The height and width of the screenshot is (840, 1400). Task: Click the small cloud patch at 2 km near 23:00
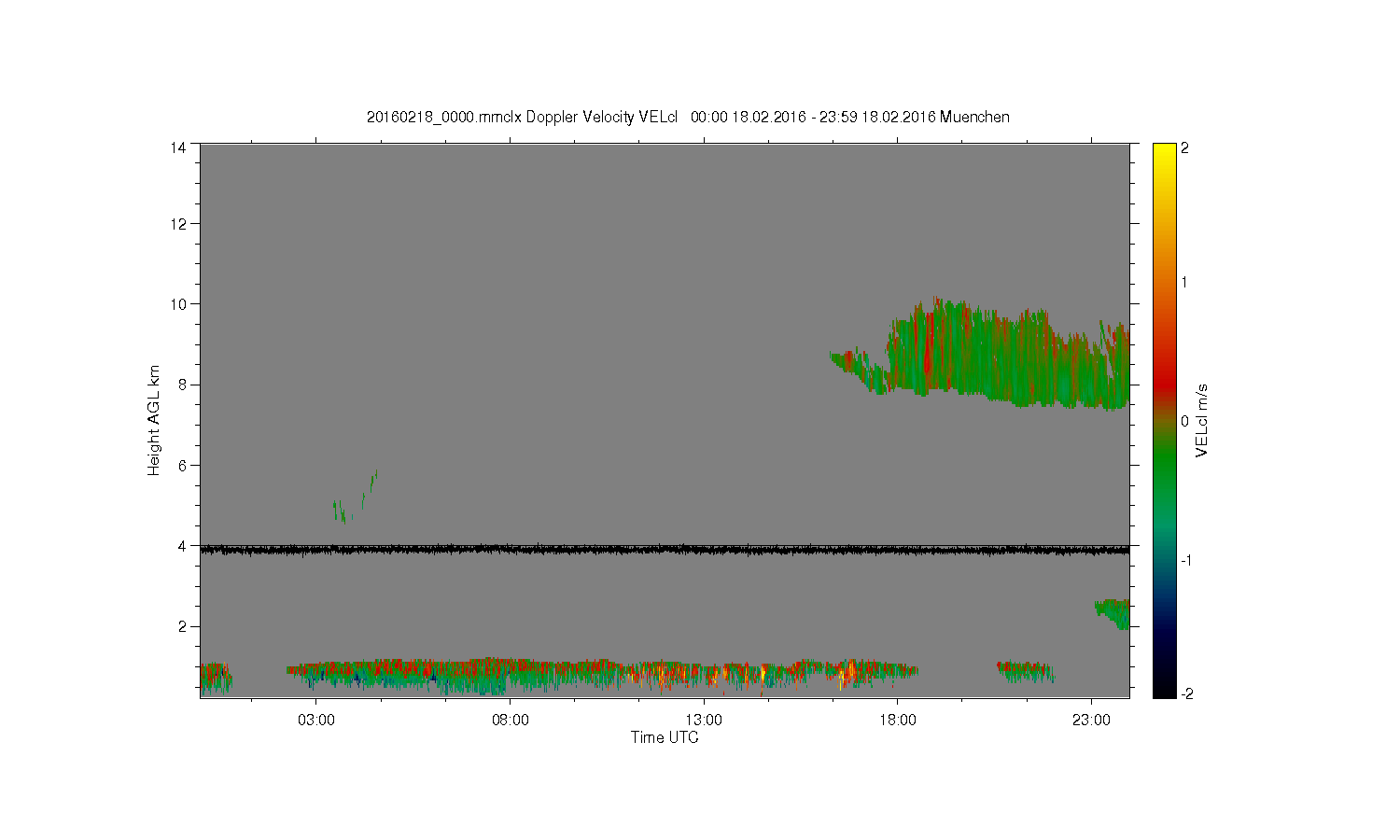coord(1113,613)
